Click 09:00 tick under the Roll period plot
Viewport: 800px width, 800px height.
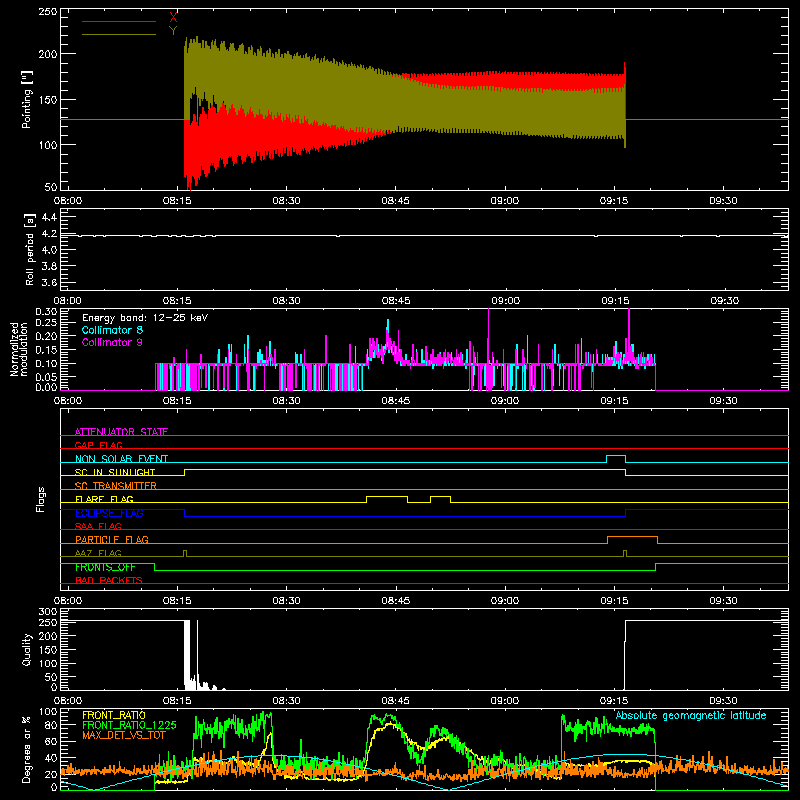pos(506,301)
